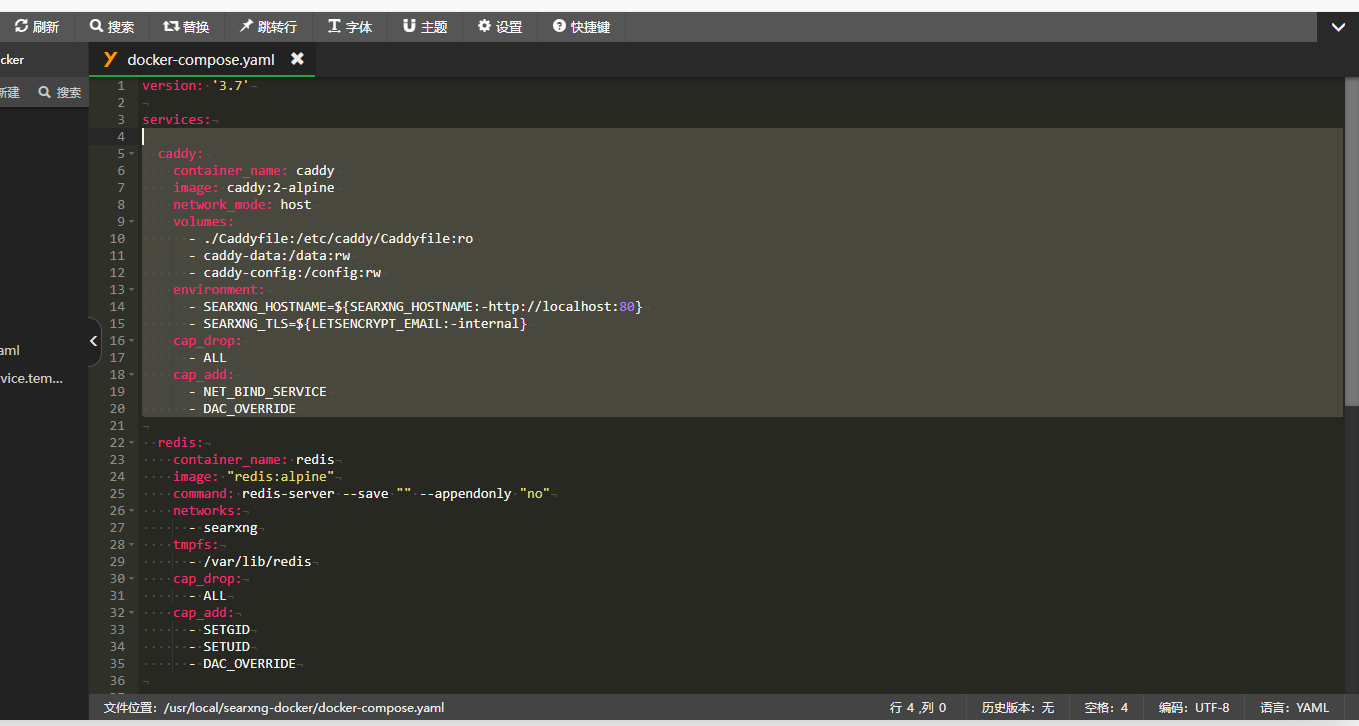
Task: Click the sidebar search button
Action: point(60,92)
